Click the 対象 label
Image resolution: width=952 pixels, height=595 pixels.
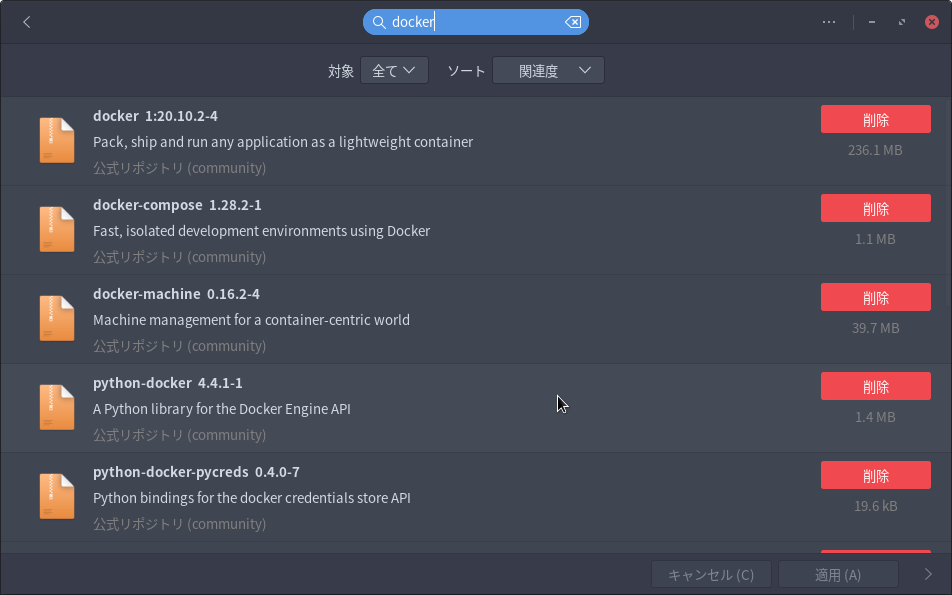(341, 71)
